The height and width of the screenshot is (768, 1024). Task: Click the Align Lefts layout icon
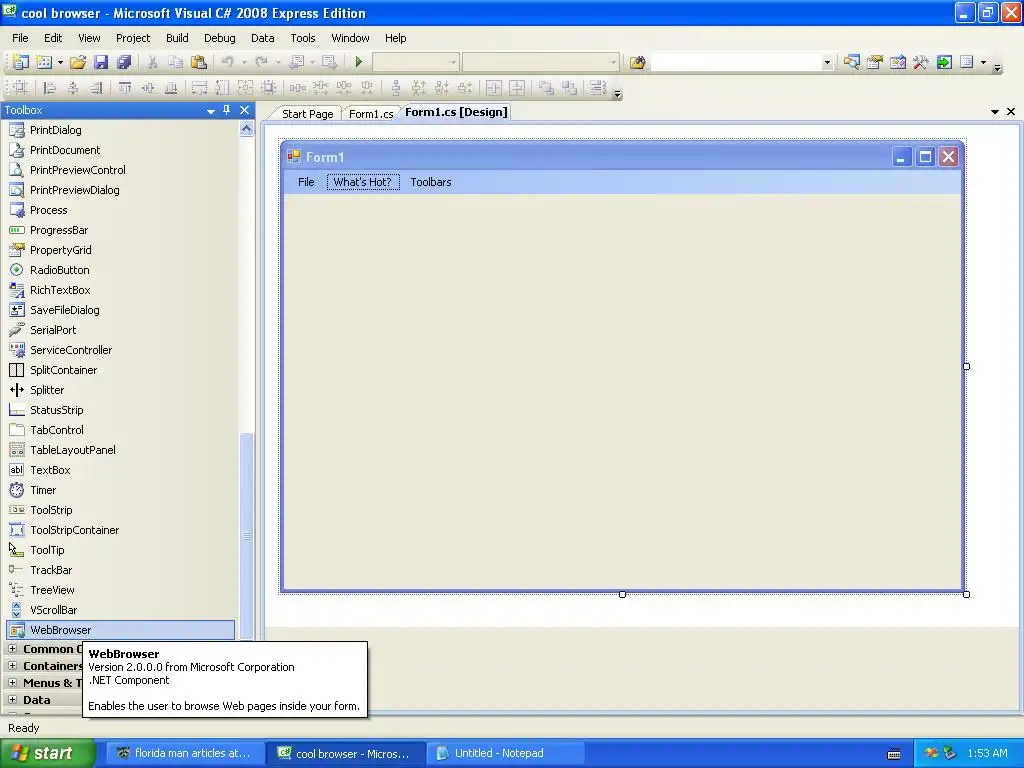(x=49, y=88)
